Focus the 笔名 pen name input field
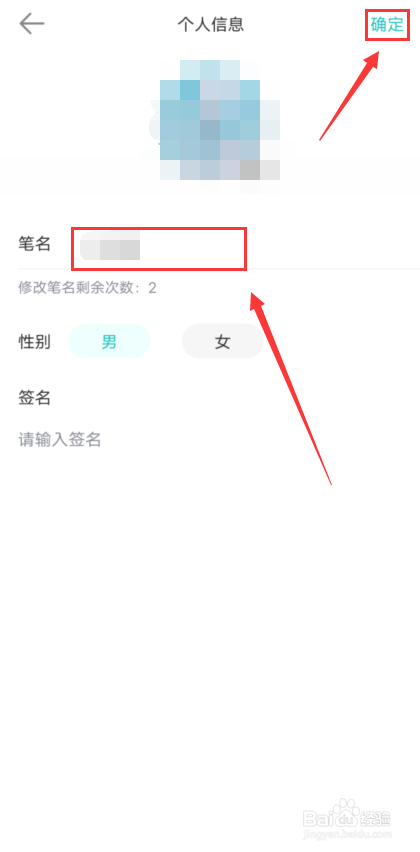 coord(159,249)
